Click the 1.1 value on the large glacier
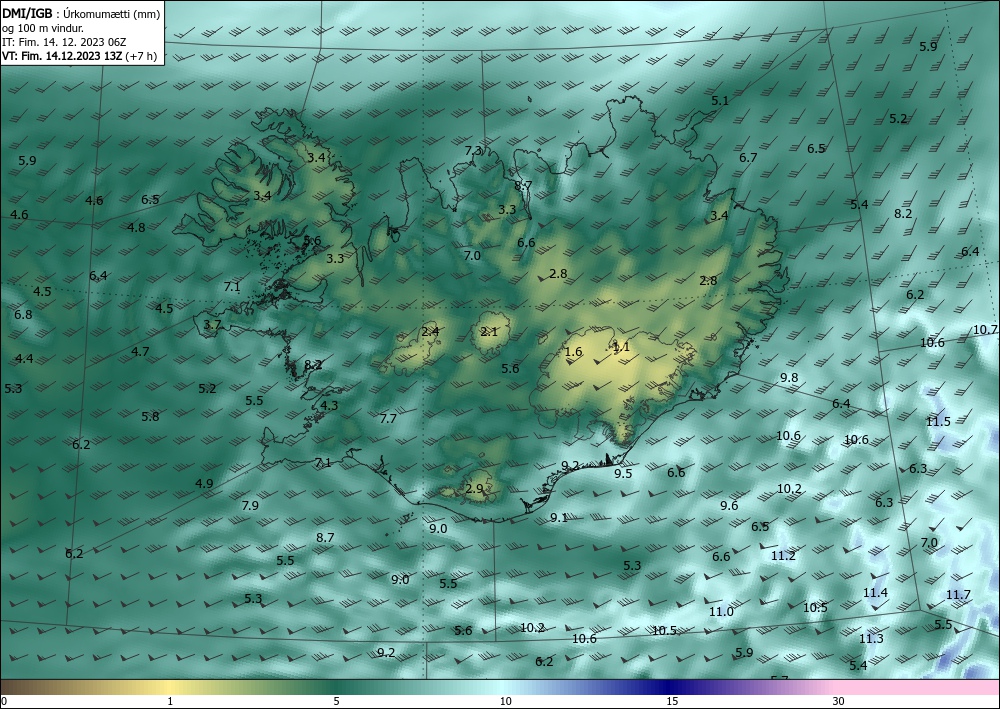 click(x=621, y=347)
